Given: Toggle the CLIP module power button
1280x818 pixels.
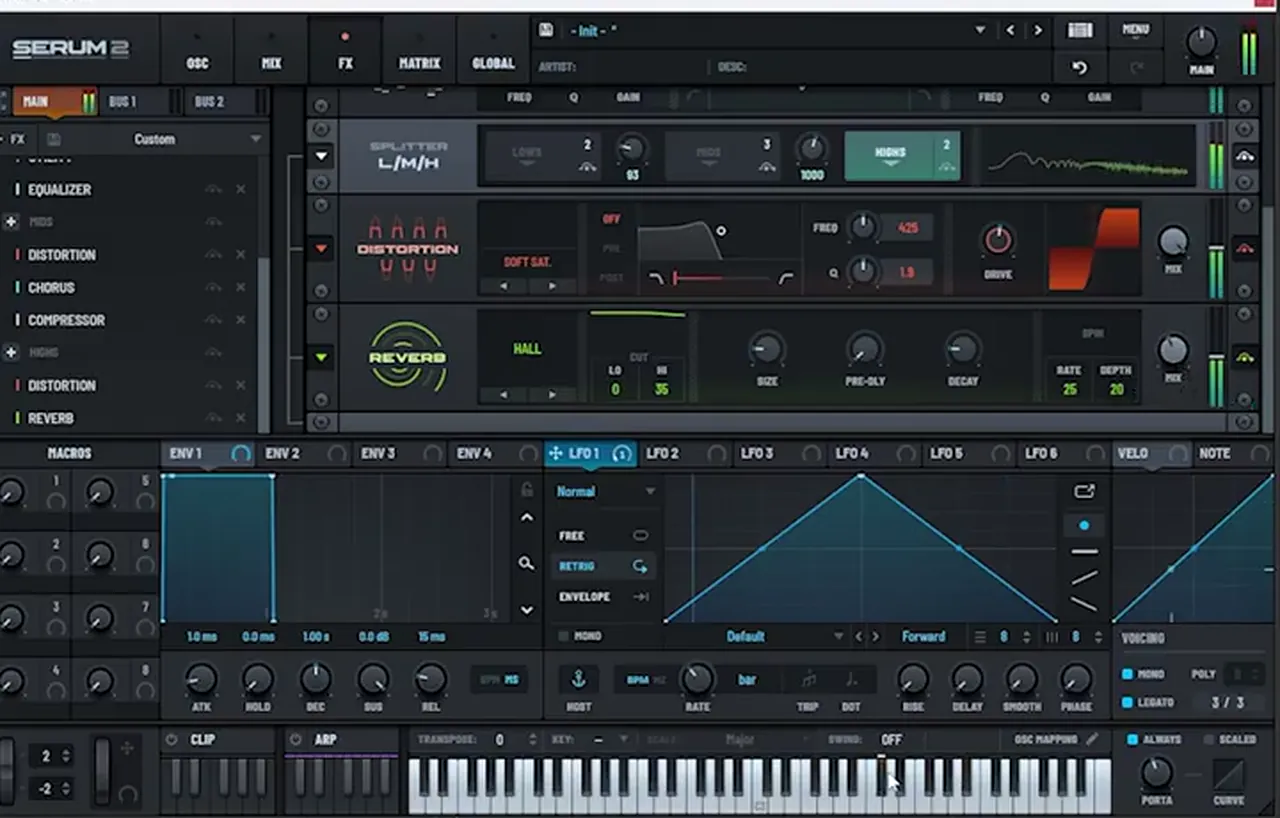Looking at the screenshot, I should pyautogui.click(x=172, y=740).
